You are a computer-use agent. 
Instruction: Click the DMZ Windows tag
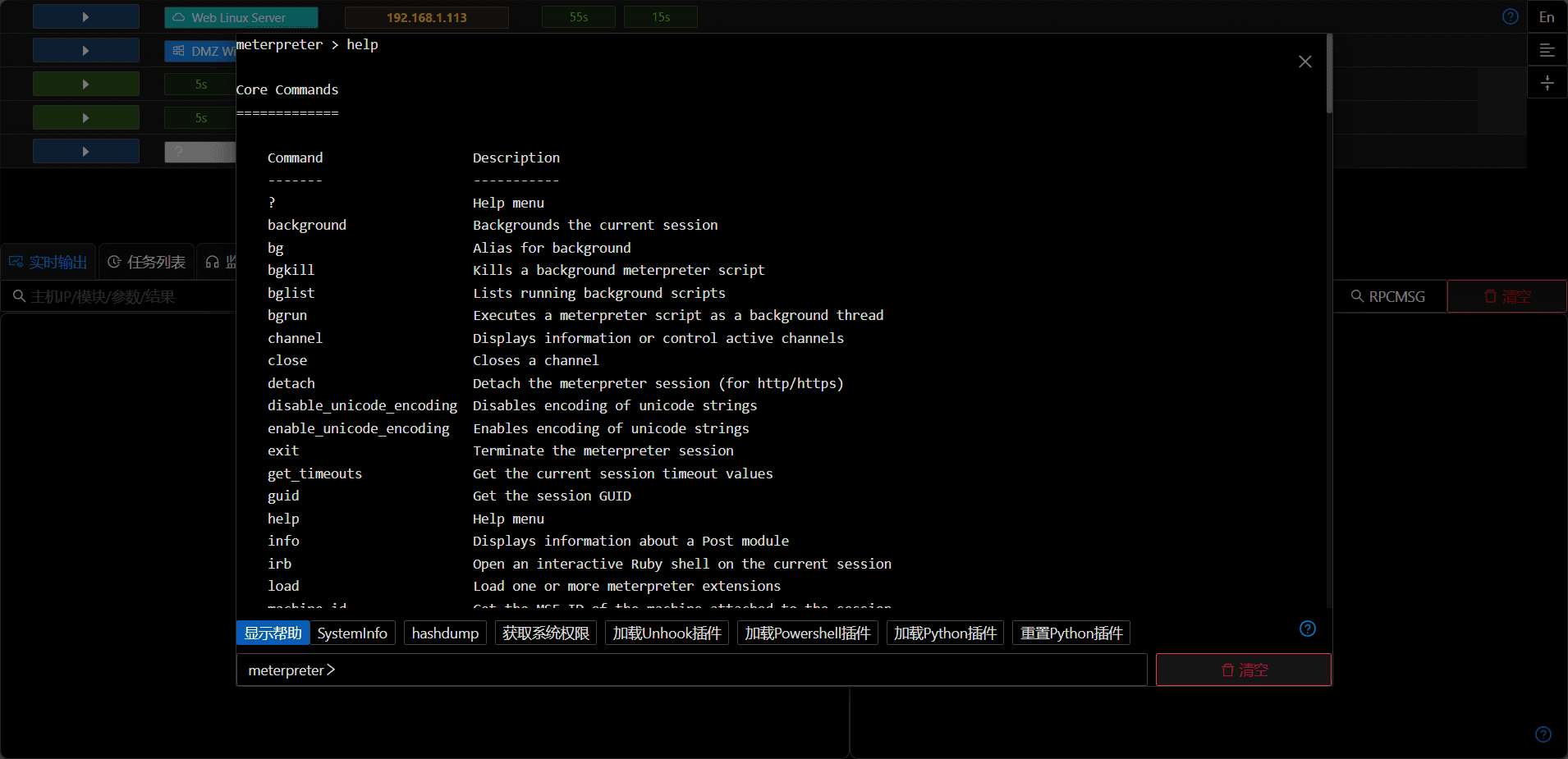tap(200, 51)
